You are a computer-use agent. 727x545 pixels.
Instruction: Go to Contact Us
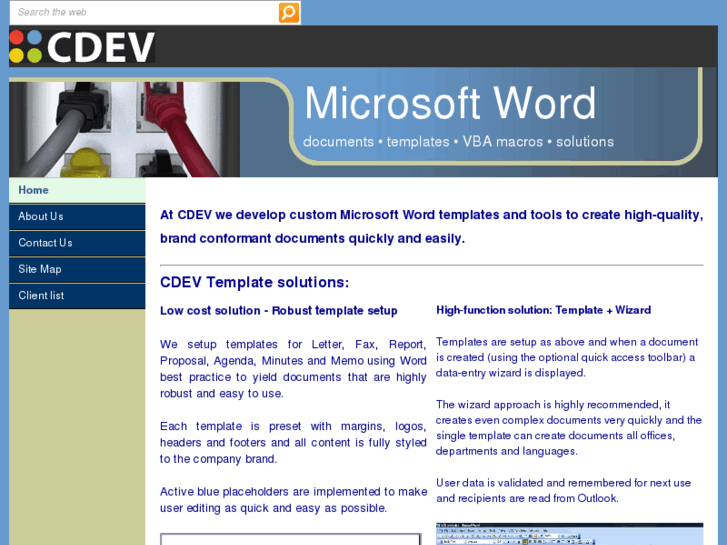tap(77, 243)
